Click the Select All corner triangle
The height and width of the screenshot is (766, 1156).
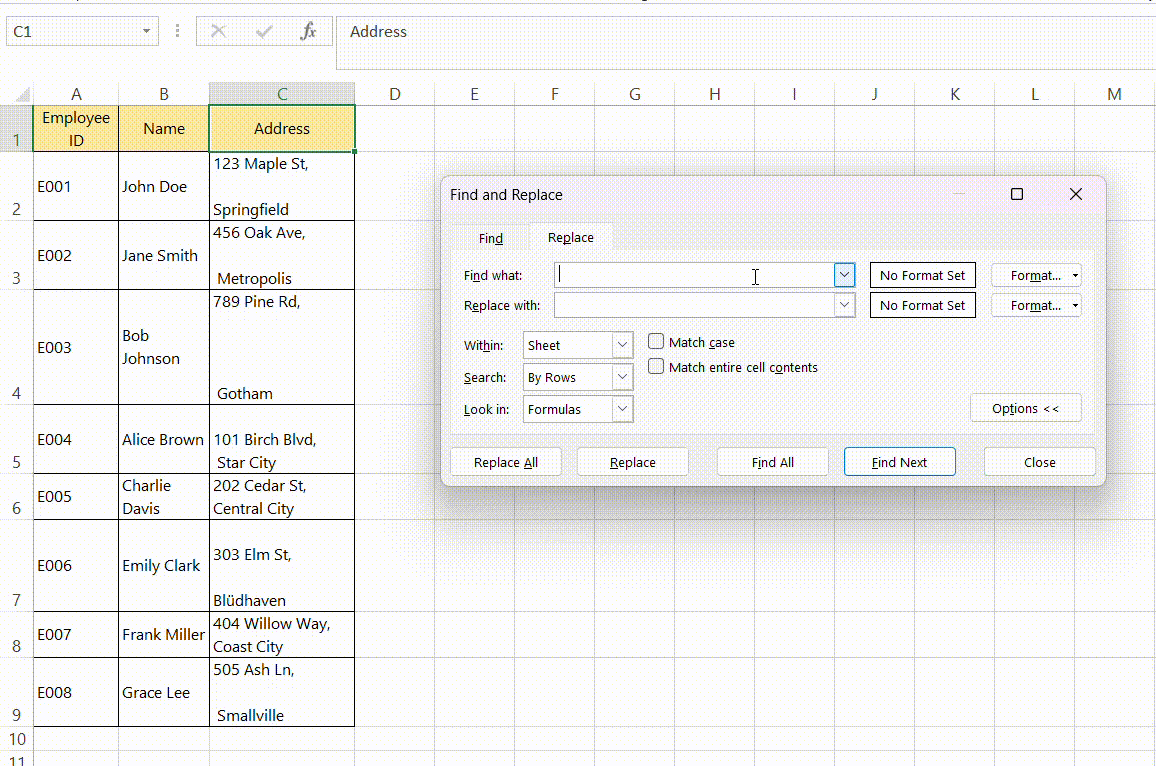click(22, 94)
